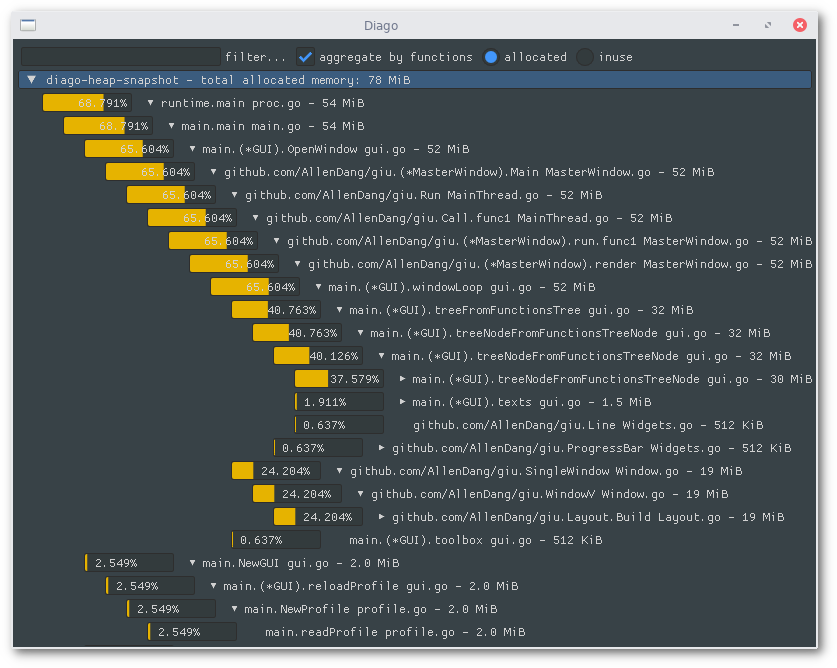The image size is (837, 668).
Task: Collapse the diago-heap-snapshot root node
Action: [x=31, y=80]
